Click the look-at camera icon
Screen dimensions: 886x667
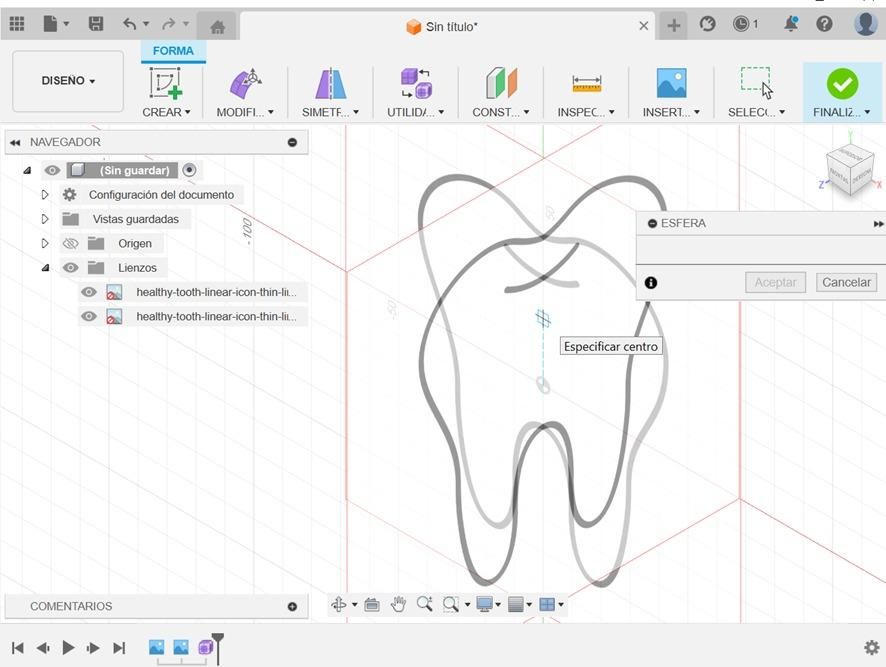click(x=372, y=604)
